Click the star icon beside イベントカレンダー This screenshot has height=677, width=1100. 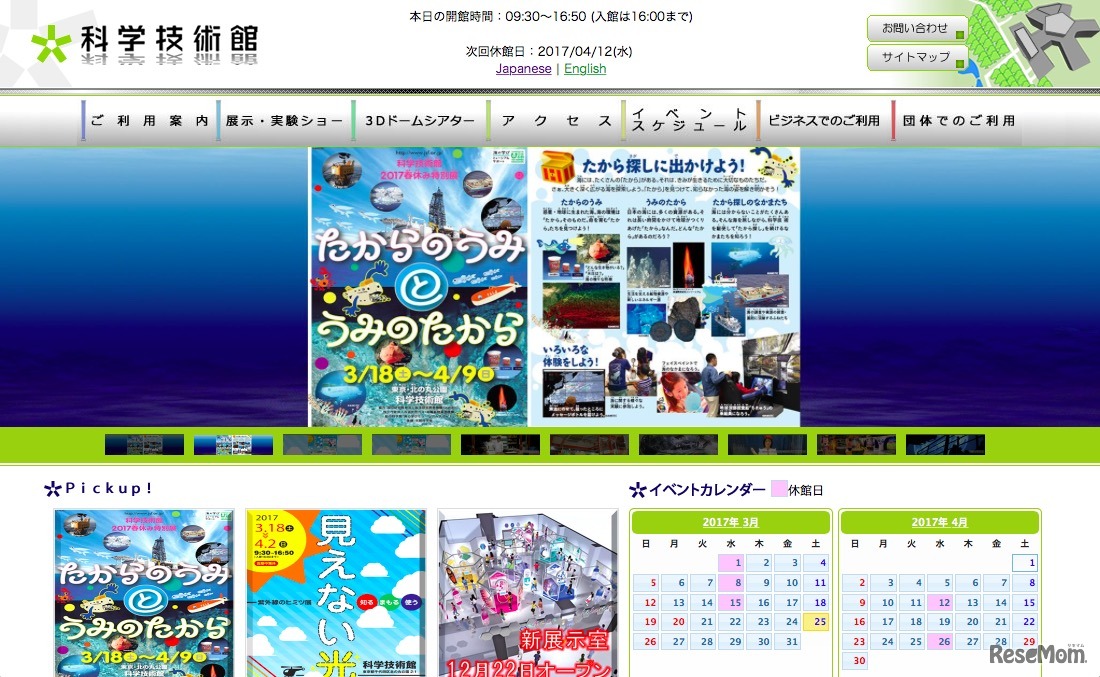[638, 490]
